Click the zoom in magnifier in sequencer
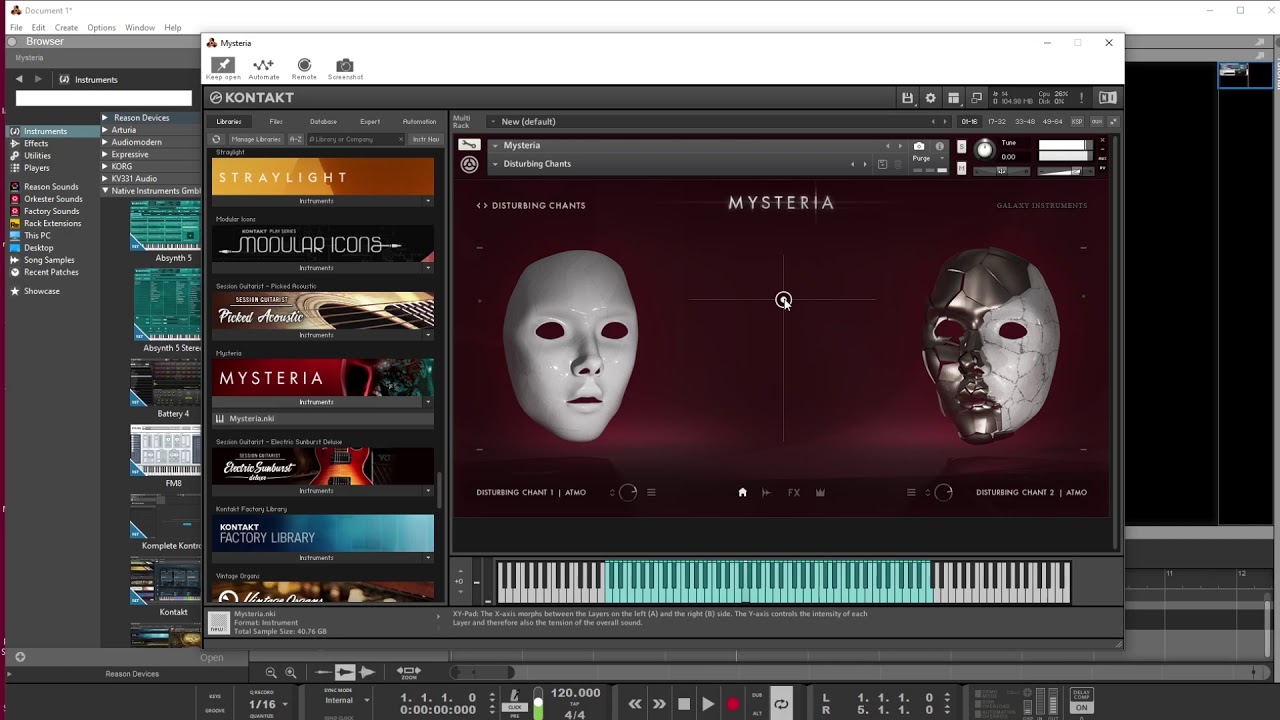The width and height of the screenshot is (1280, 720). click(x=291, y=673)
